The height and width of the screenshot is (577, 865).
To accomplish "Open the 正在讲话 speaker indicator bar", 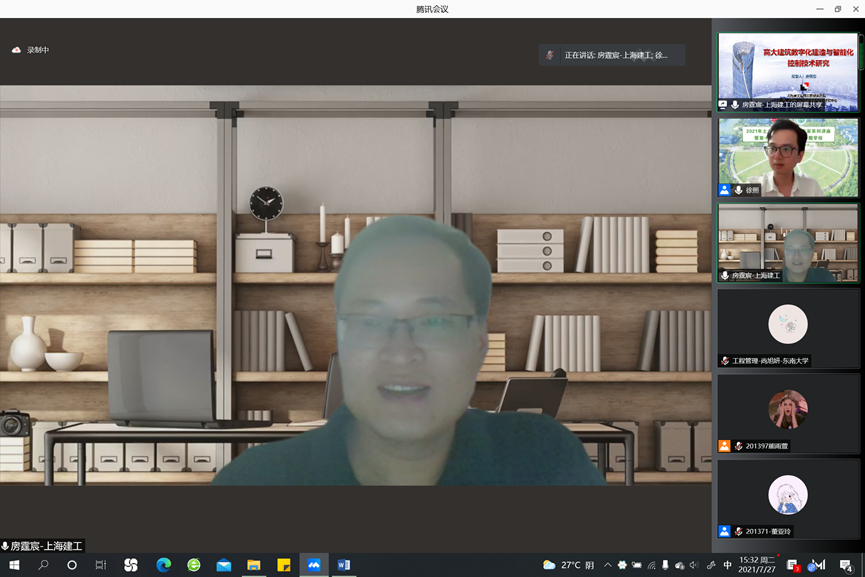I will pos(611,55).
